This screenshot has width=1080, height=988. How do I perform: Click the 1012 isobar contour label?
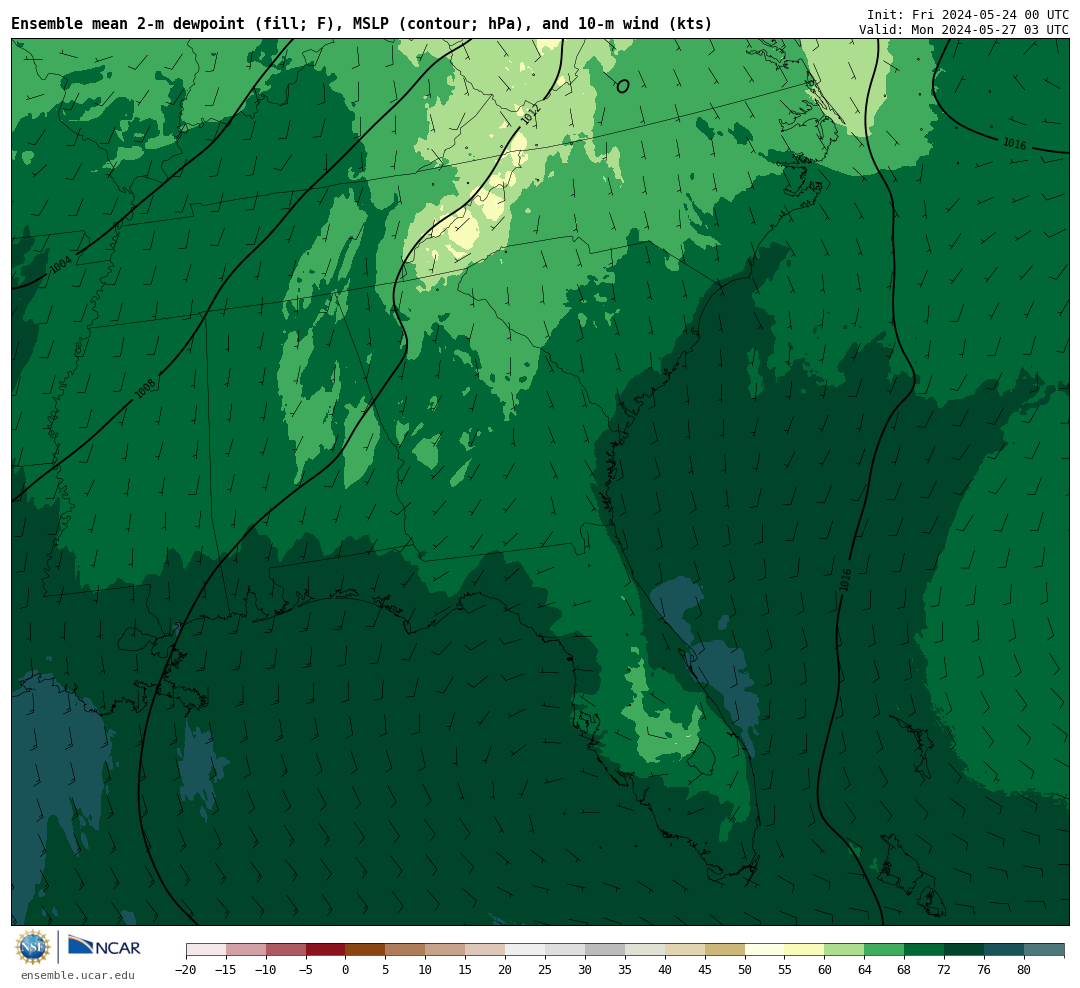(x=530, y=114)
